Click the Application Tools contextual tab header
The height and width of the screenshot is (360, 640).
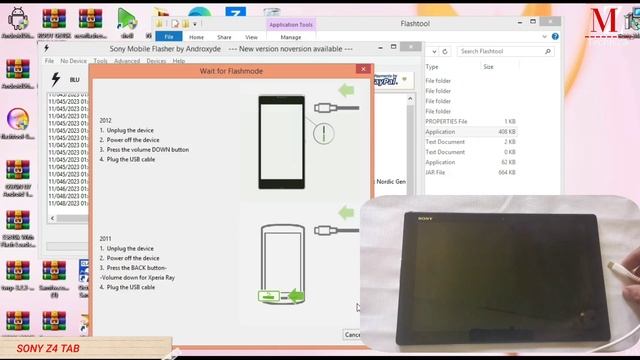click(291, 24)
